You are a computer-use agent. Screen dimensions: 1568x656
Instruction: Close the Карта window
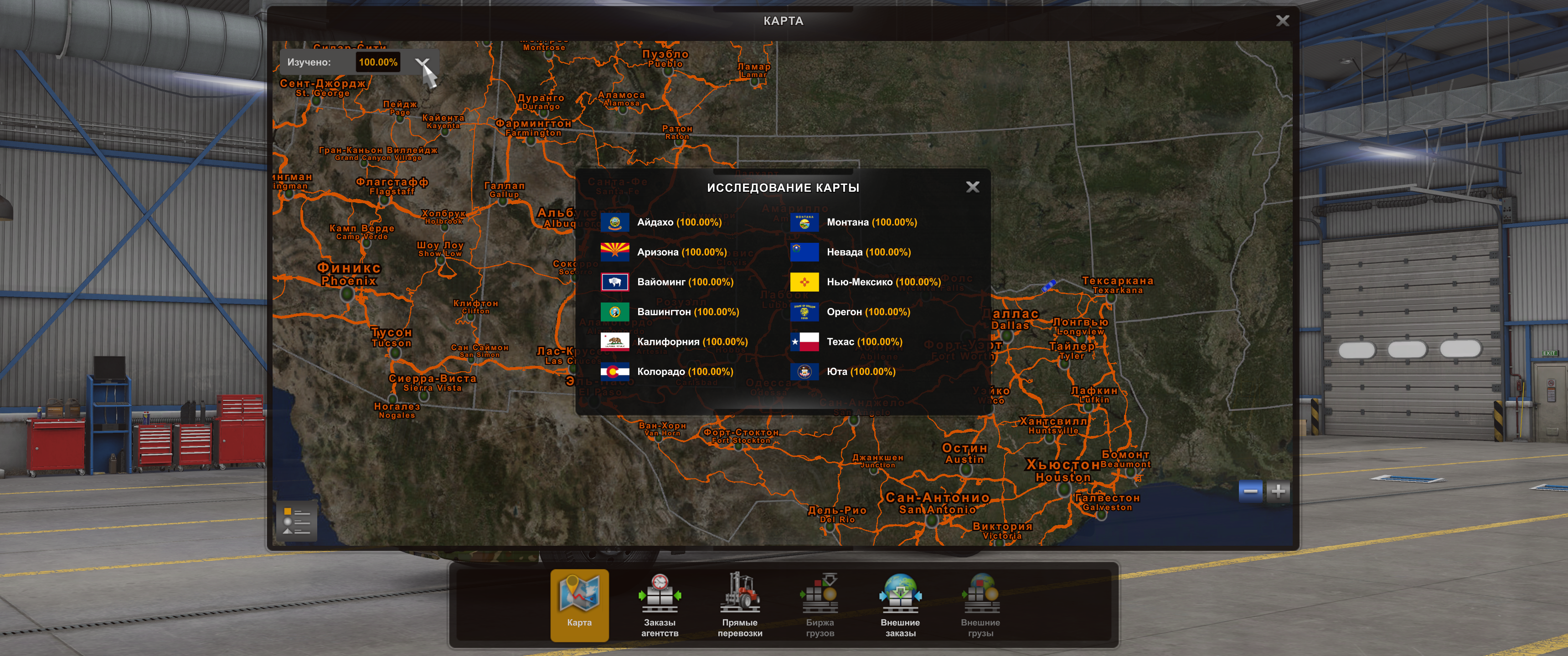(1282, 20)
